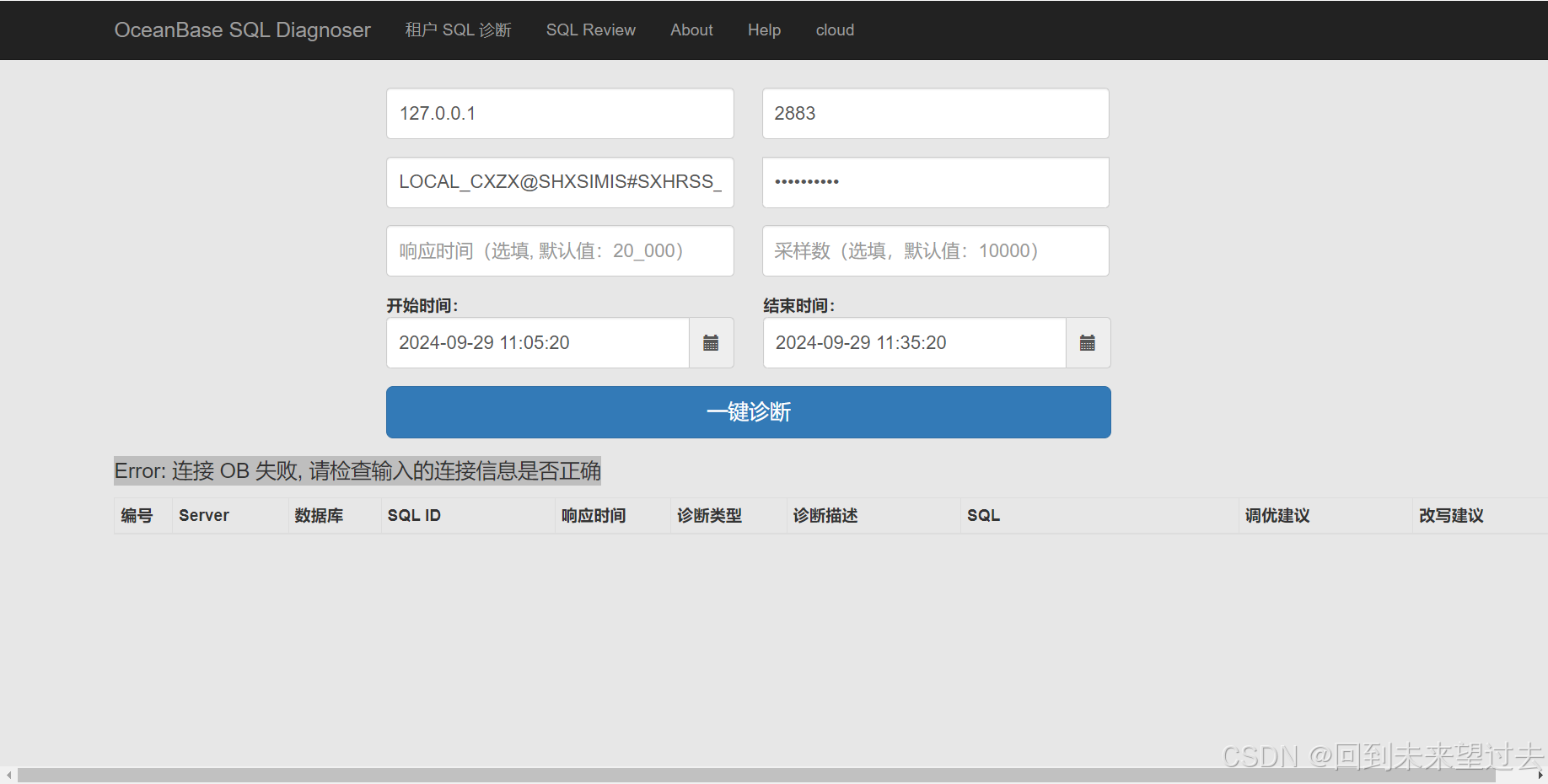Select the end time value 2024-09-29 11:35:20
Screen dimensions: 1548x784
coord(913,342)
